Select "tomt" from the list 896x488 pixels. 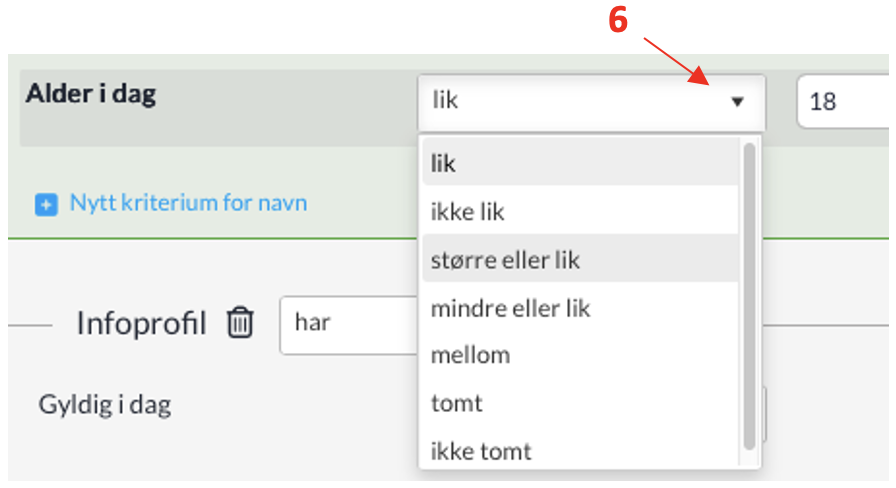point(456,403)
